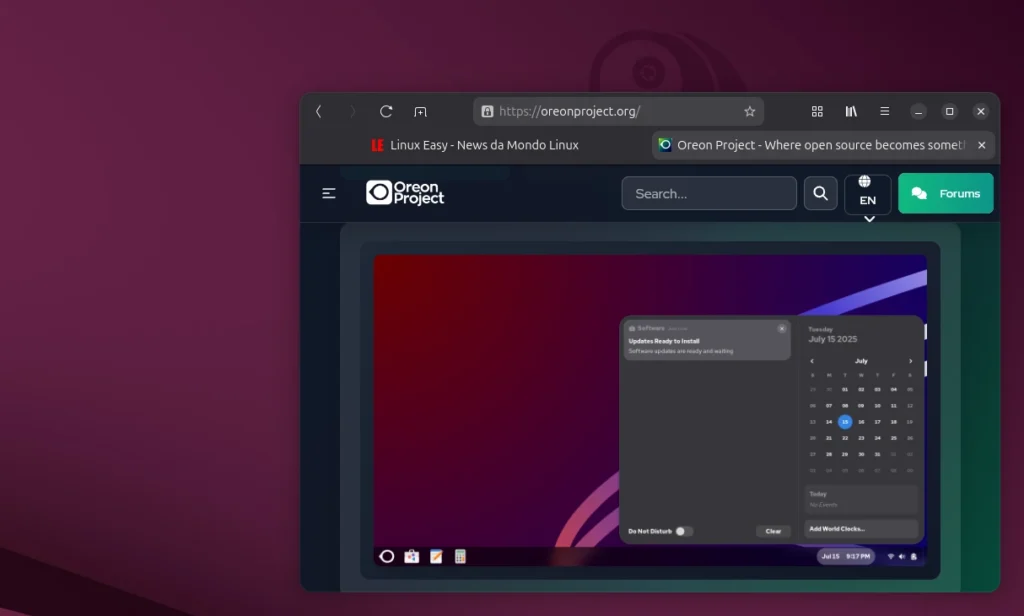This screenshot has height=616, width=1024.
Task: Open a new tab with the toolbar icon
Action: [x=420, y=112]
